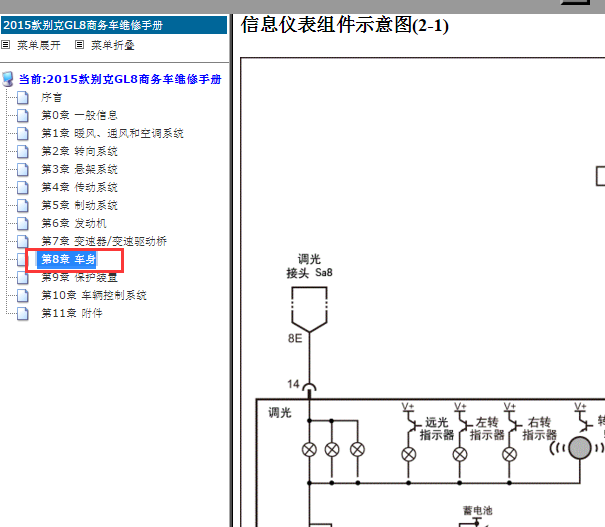This screenshot has width=605, height=527.
Task: Open 第11章 附件
Action: (72, 313)
